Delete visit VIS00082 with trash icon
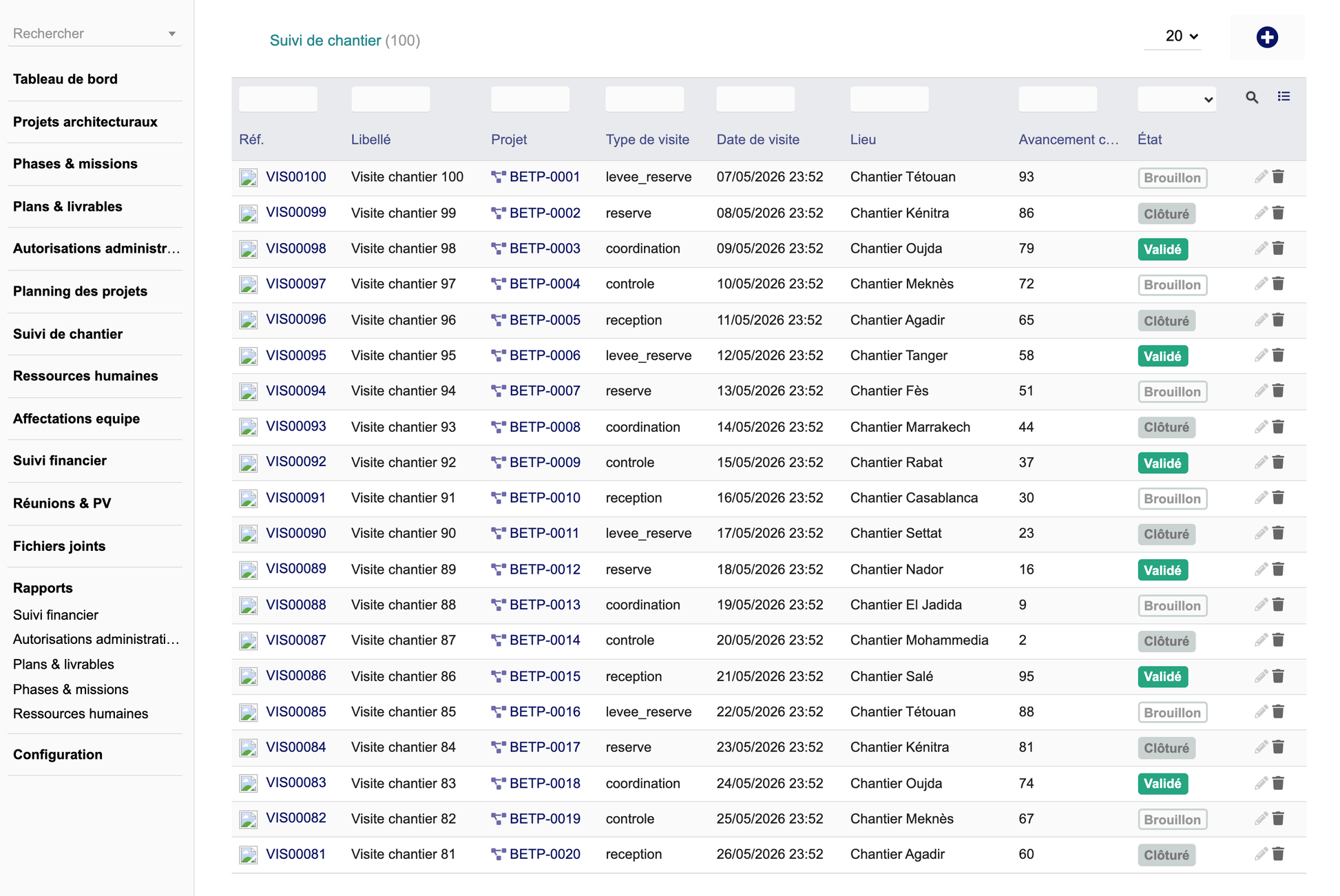 click(1278, 819)
